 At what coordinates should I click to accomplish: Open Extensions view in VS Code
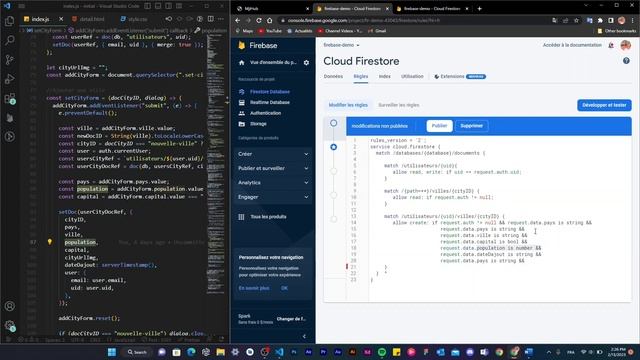(x=9, y=98)
